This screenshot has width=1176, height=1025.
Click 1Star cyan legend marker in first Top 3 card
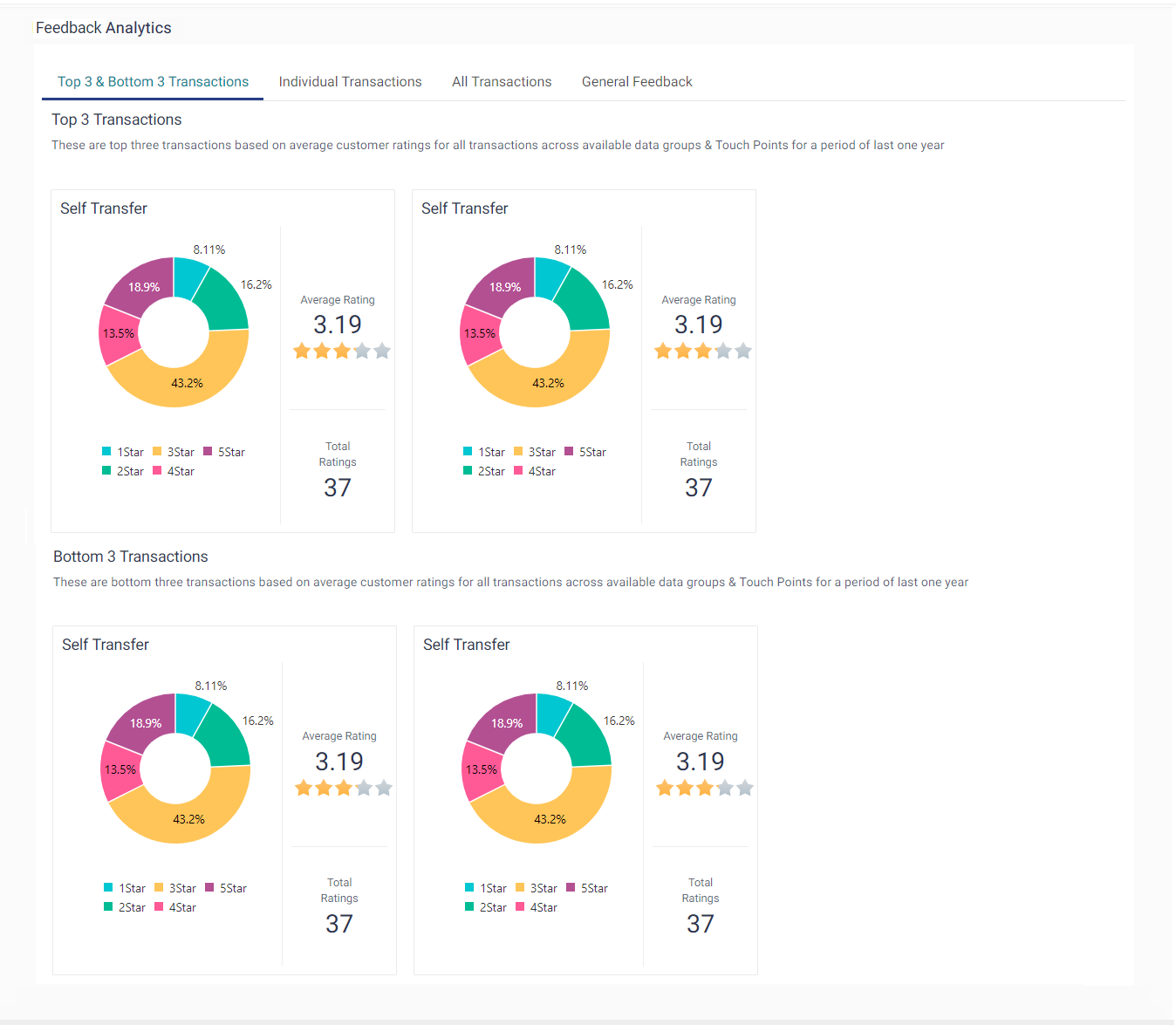pyautogui.click(x=106, y=452)
